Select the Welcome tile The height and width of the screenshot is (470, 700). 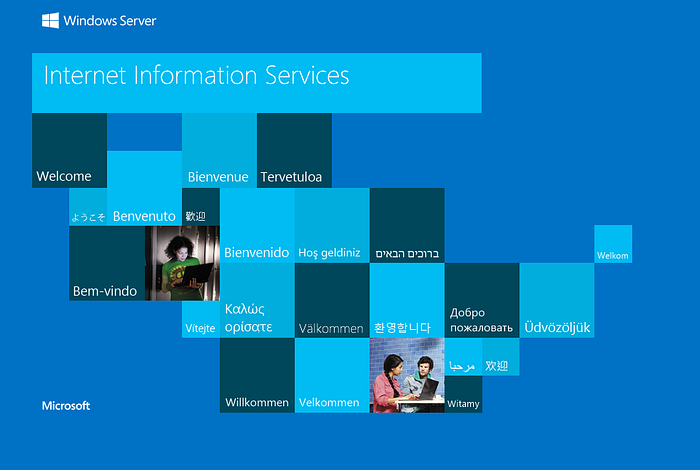tap(69, 150)
